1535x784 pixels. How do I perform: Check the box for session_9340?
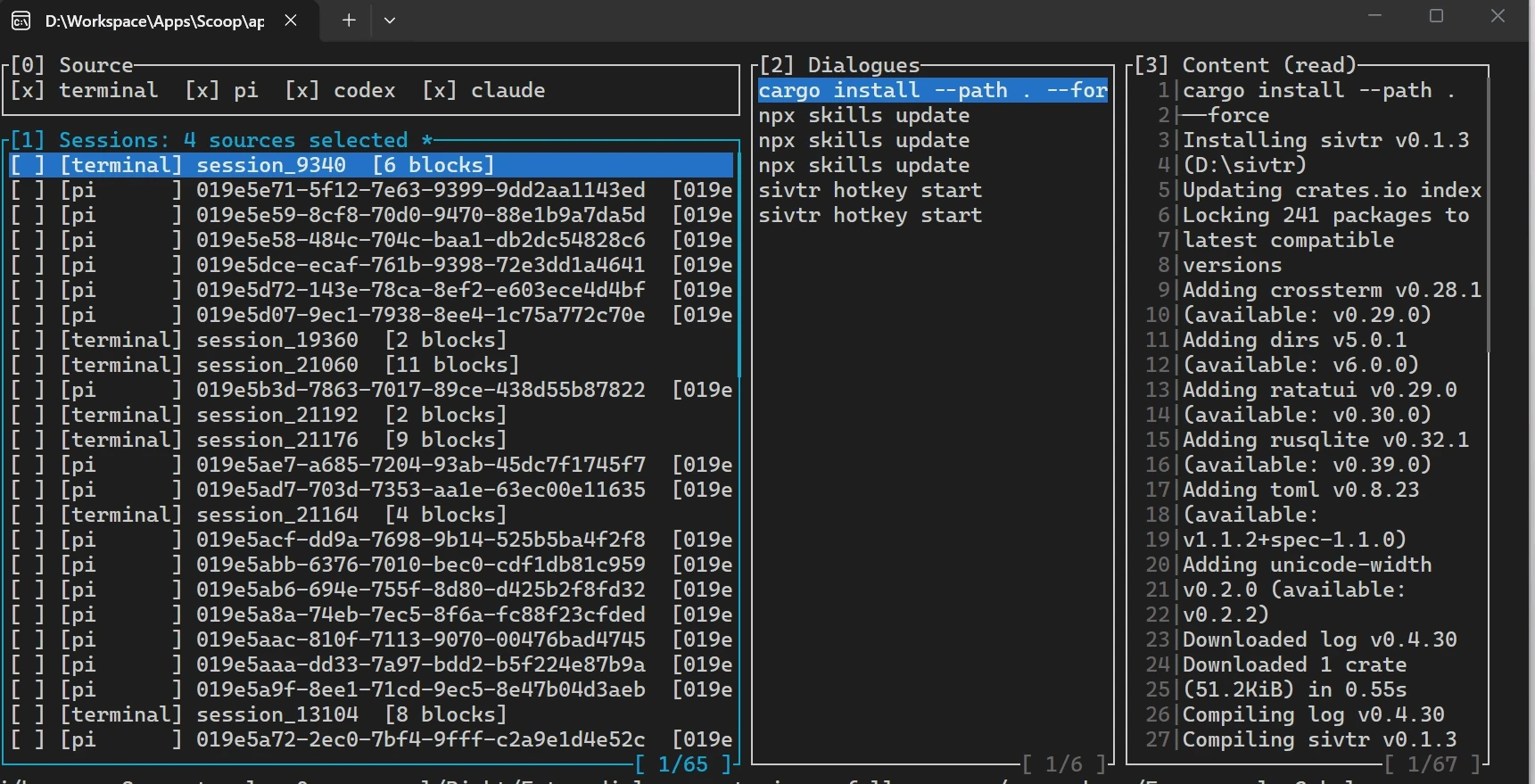(27, 165)
